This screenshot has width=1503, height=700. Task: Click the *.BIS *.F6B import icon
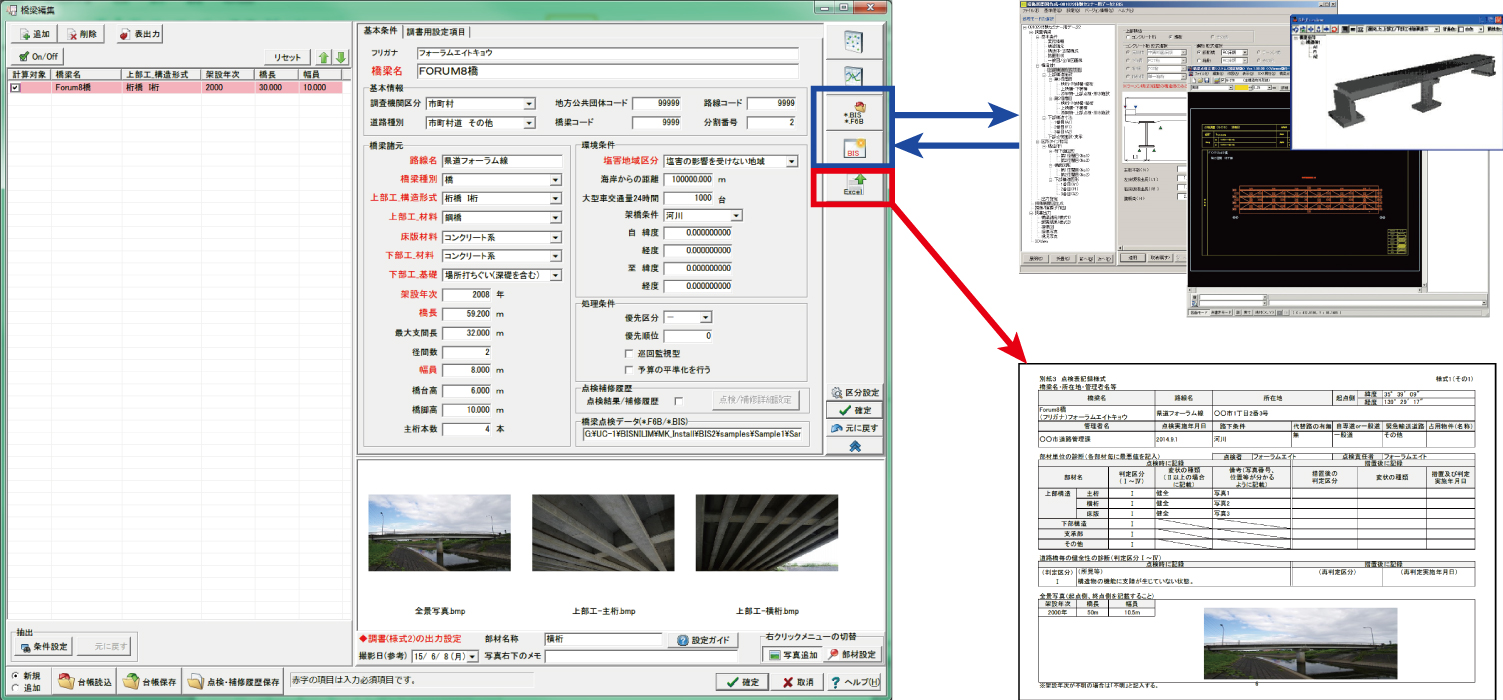(853, 114)
